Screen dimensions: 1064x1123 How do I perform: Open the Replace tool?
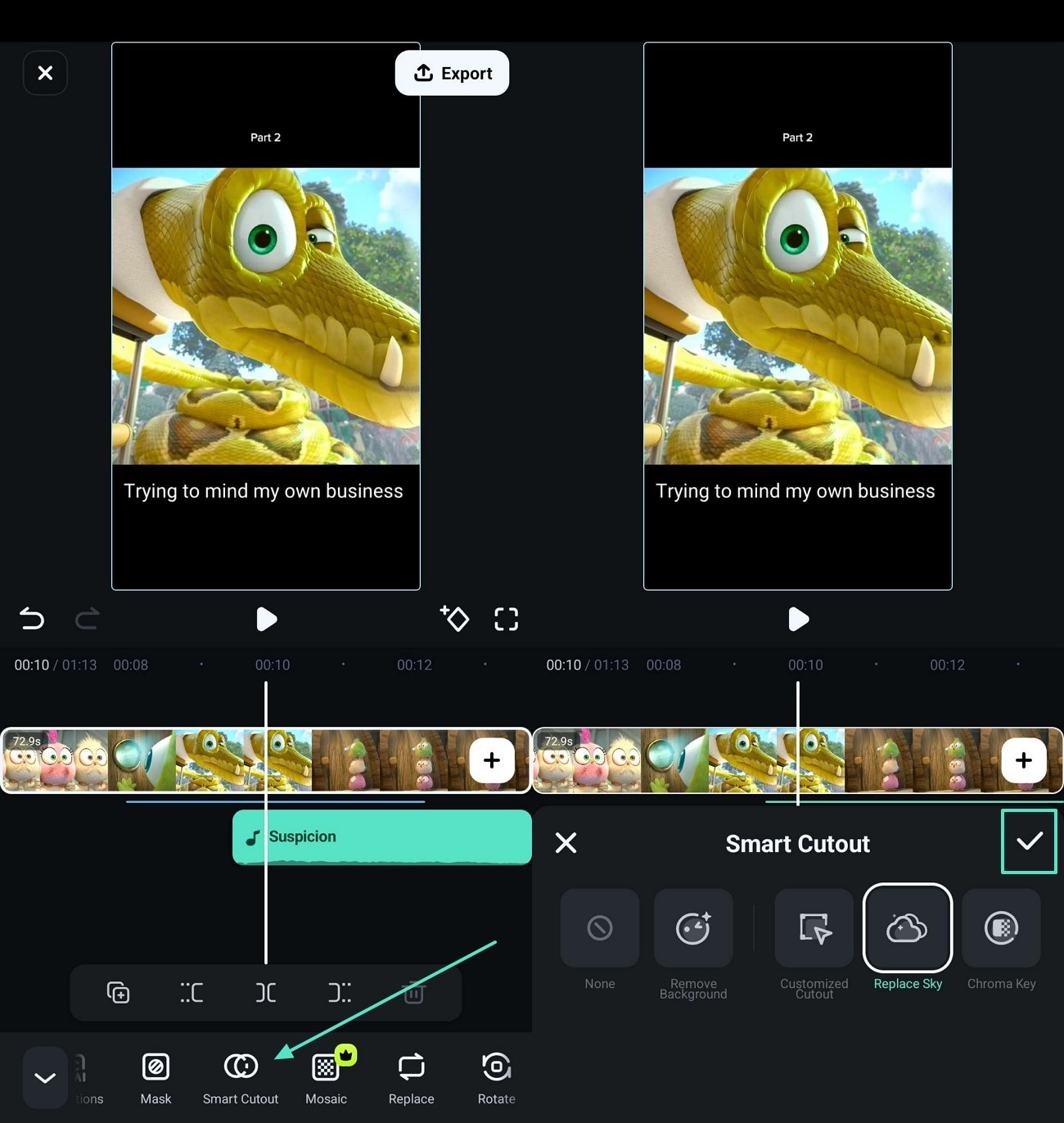(x=411, y=1079)
